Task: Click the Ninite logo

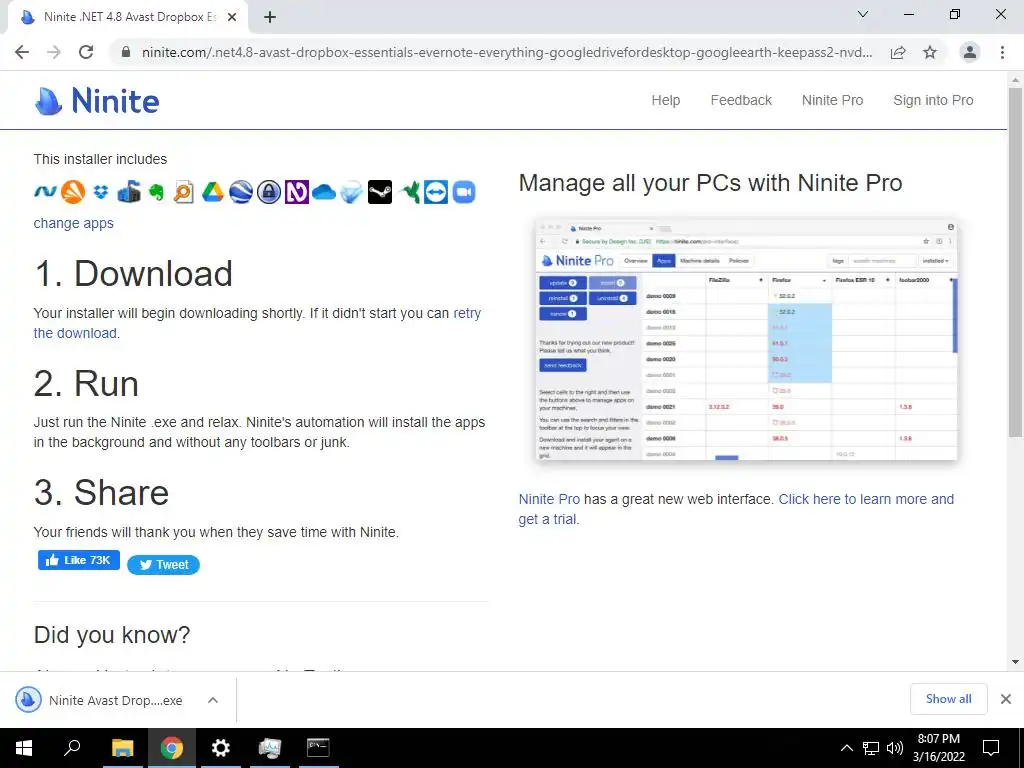Action: (x=97, y=101)
